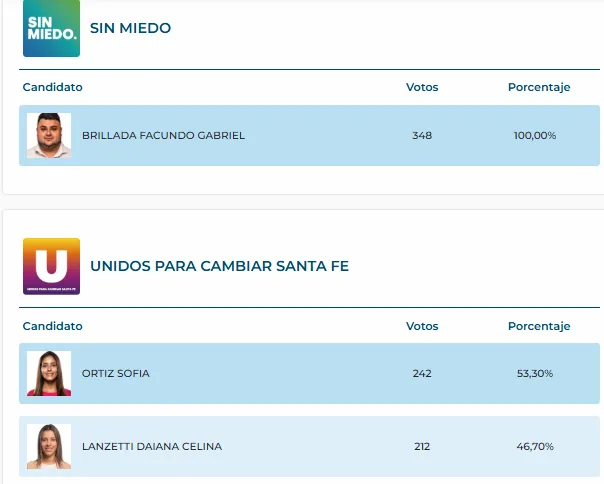Click Votos column header in Unidos table
The width and height of the screenshot is (604, 484).
click(x=422, y=326)
